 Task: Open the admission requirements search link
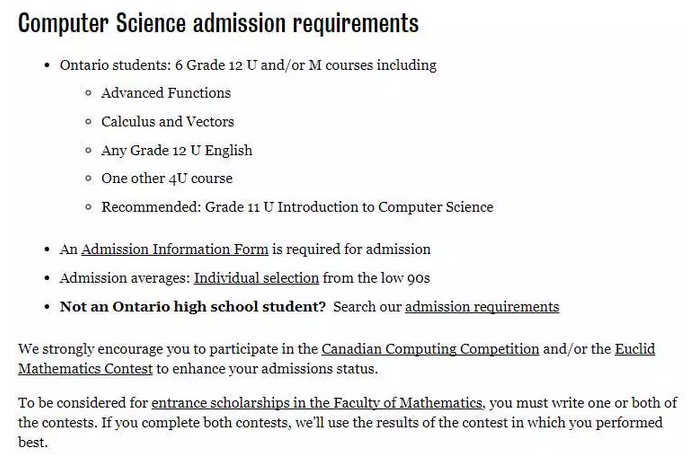click(x=481, y=307)
